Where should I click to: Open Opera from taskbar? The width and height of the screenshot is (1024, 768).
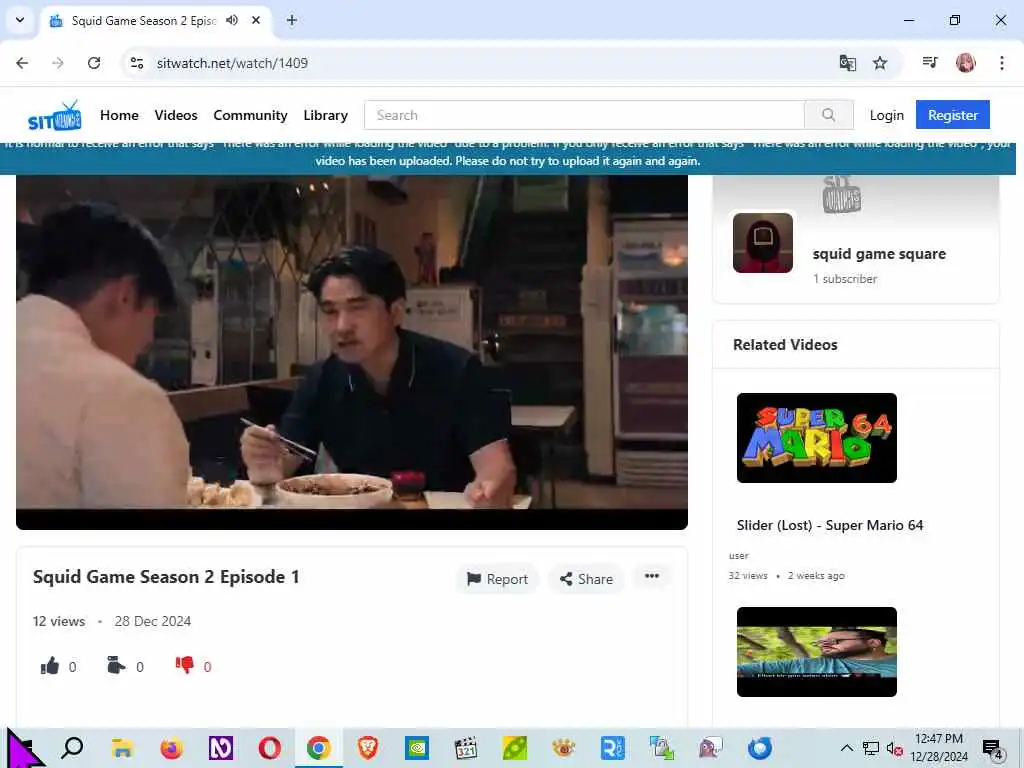click(270, 748)
